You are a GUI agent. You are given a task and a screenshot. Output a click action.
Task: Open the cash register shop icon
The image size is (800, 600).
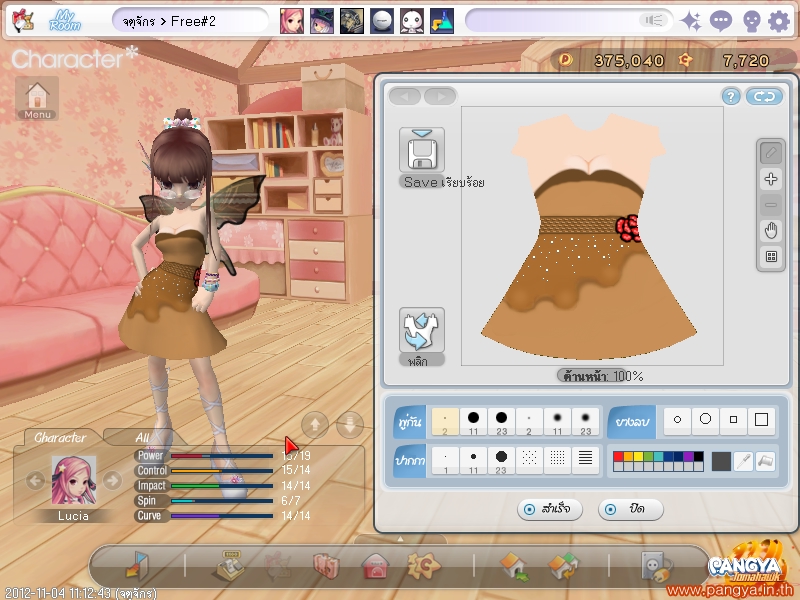(x=230, y=566)
